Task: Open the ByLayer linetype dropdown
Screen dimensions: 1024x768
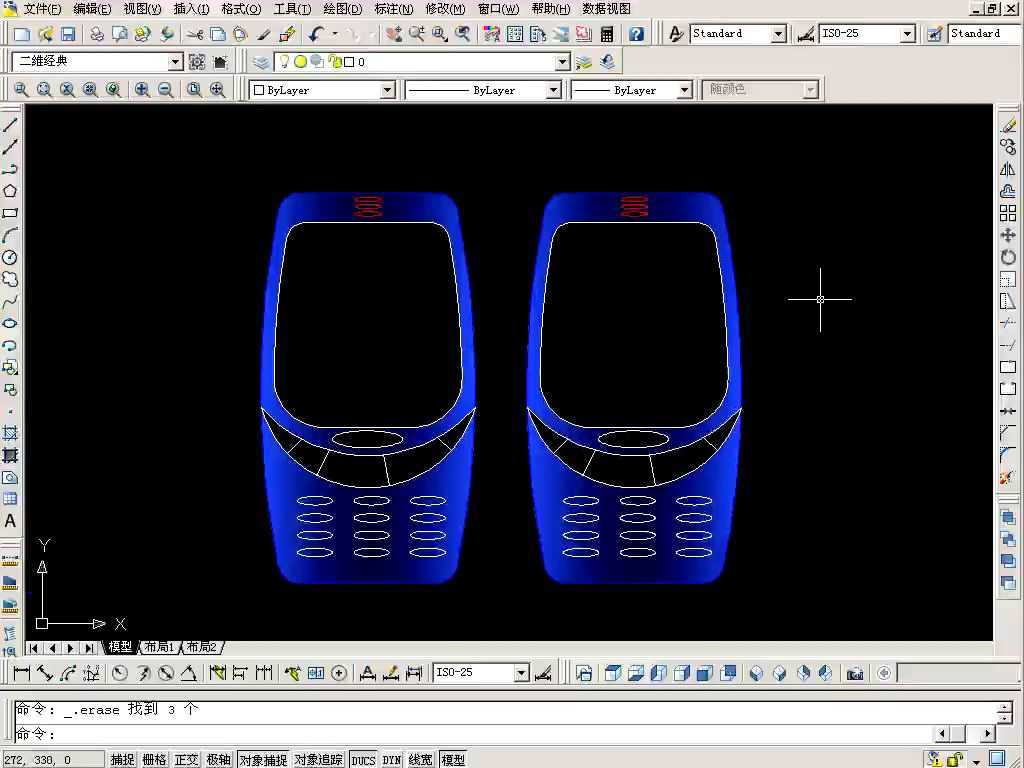Action: pyautogui.click(x=553, y=89)
